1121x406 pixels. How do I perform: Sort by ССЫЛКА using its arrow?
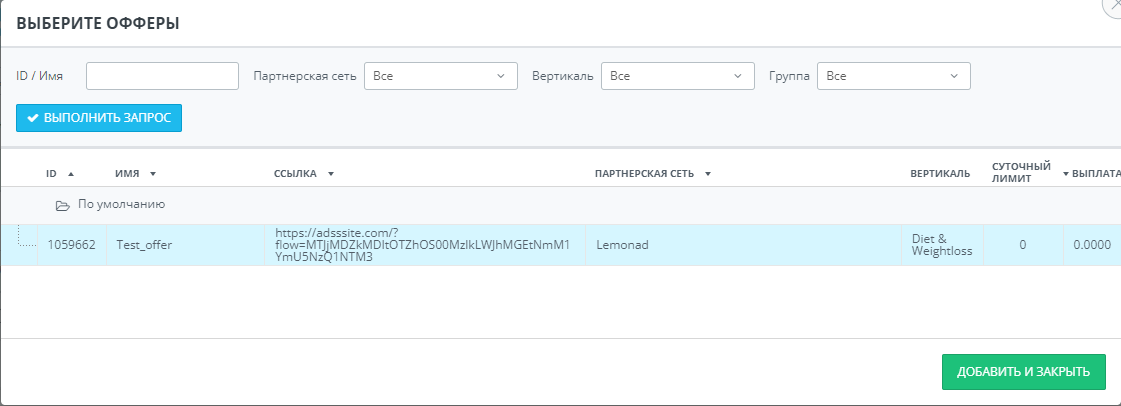[330, 174]
